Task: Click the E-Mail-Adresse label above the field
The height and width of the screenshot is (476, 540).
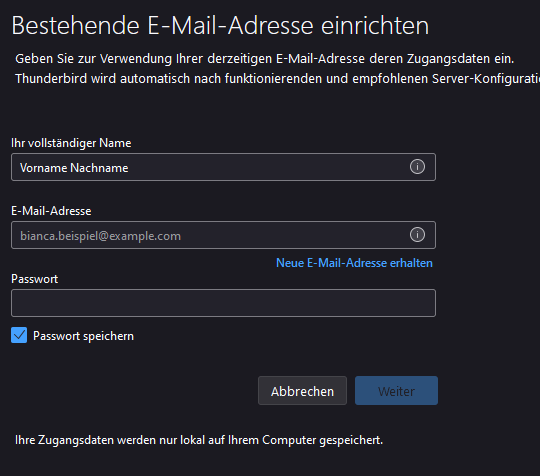Action: 51,211
